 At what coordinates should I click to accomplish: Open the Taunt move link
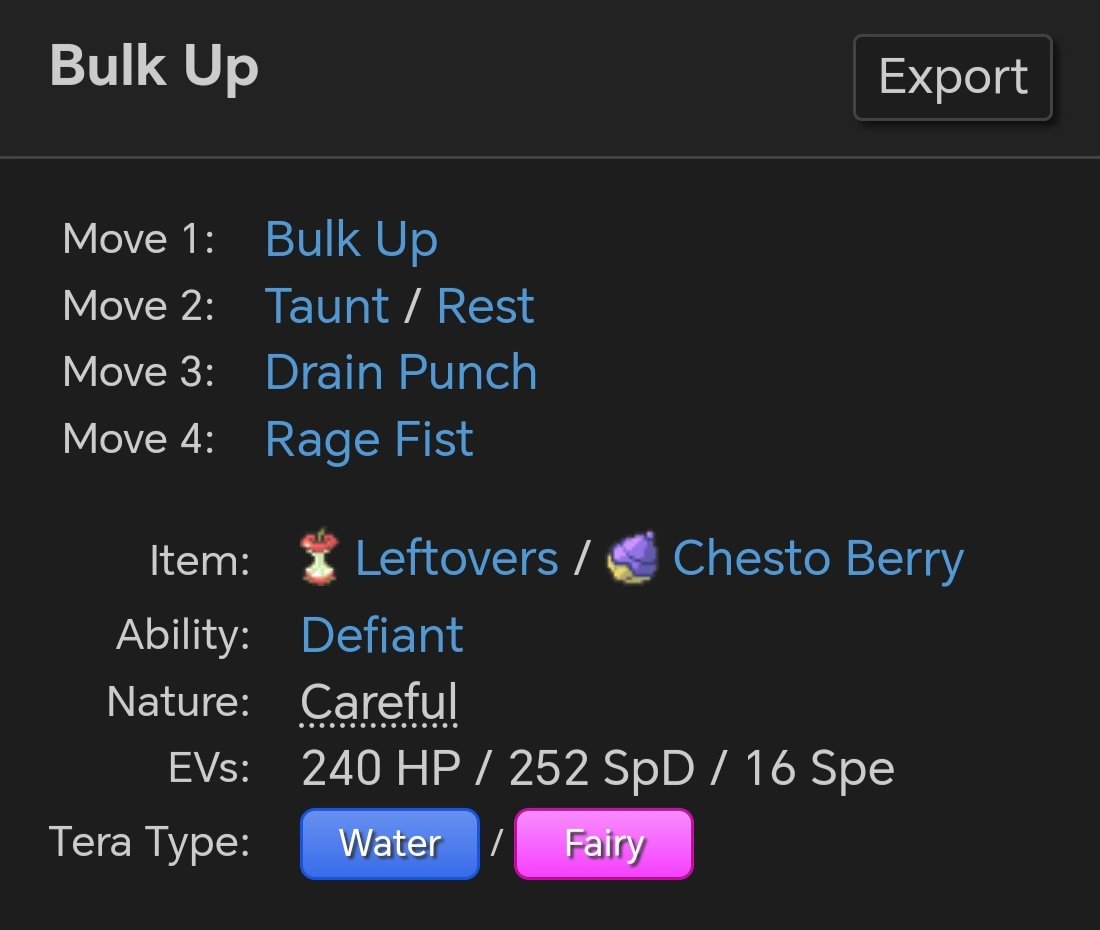point(326,306)
